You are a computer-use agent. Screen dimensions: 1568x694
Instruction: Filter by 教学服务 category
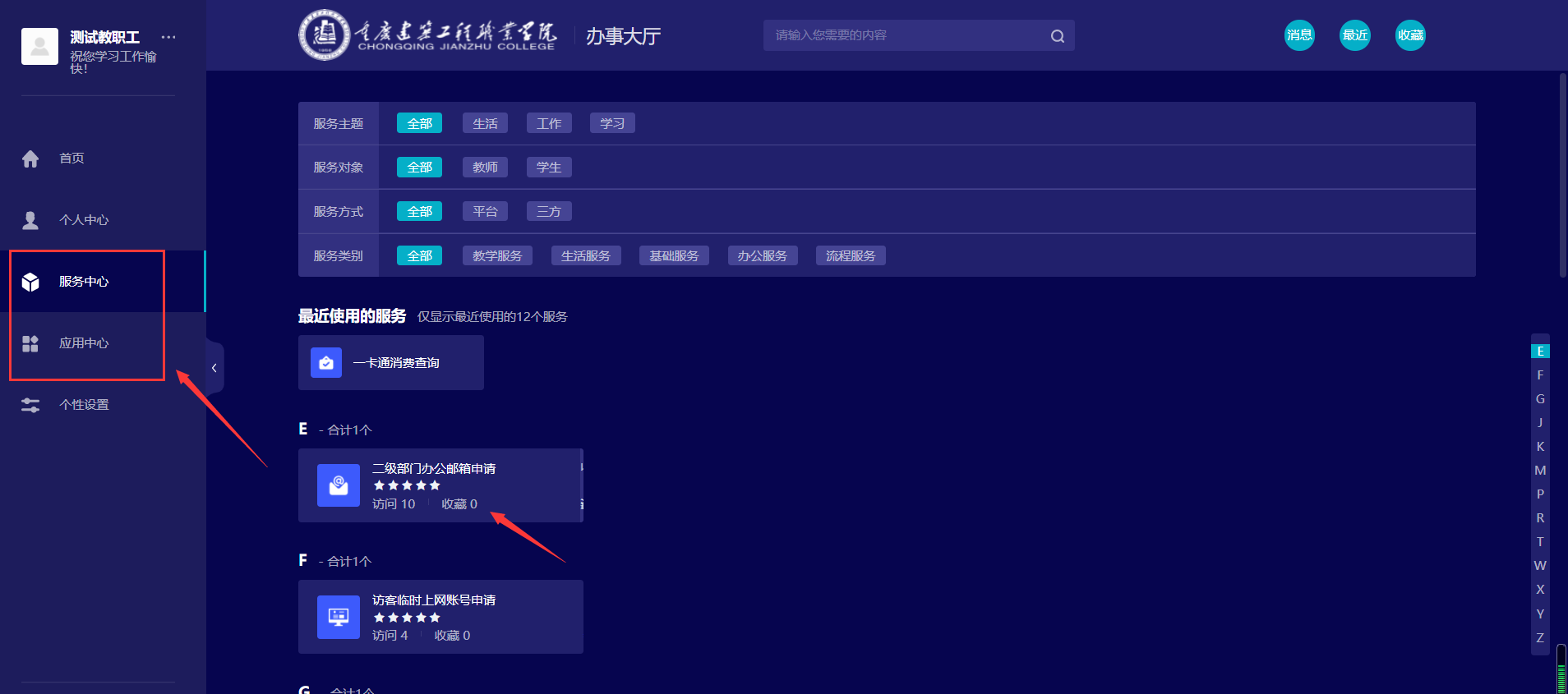pyautogui.click(x=497, y=256)
